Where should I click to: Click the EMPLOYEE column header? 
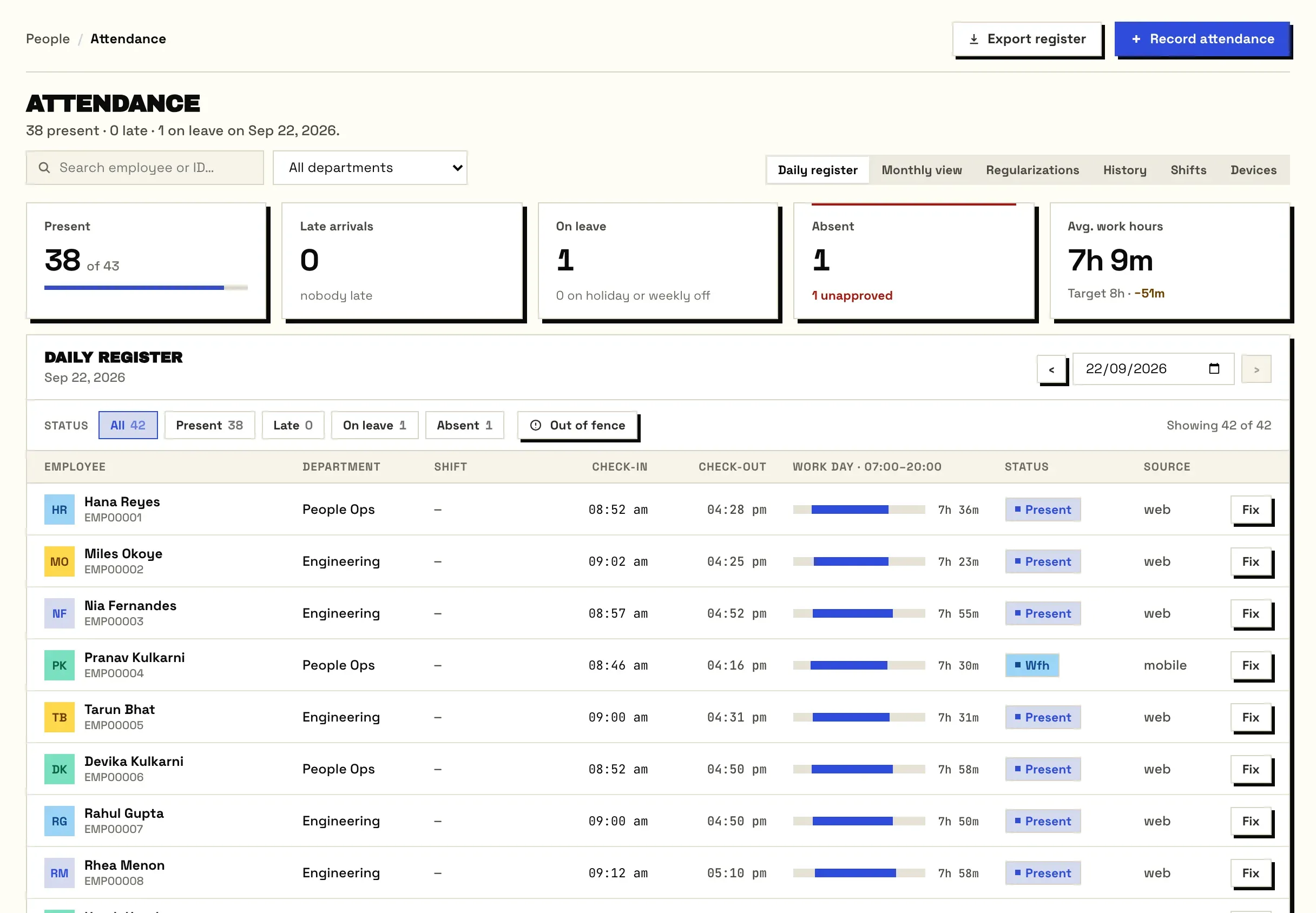pyautogui.click(x=75, y=467)
